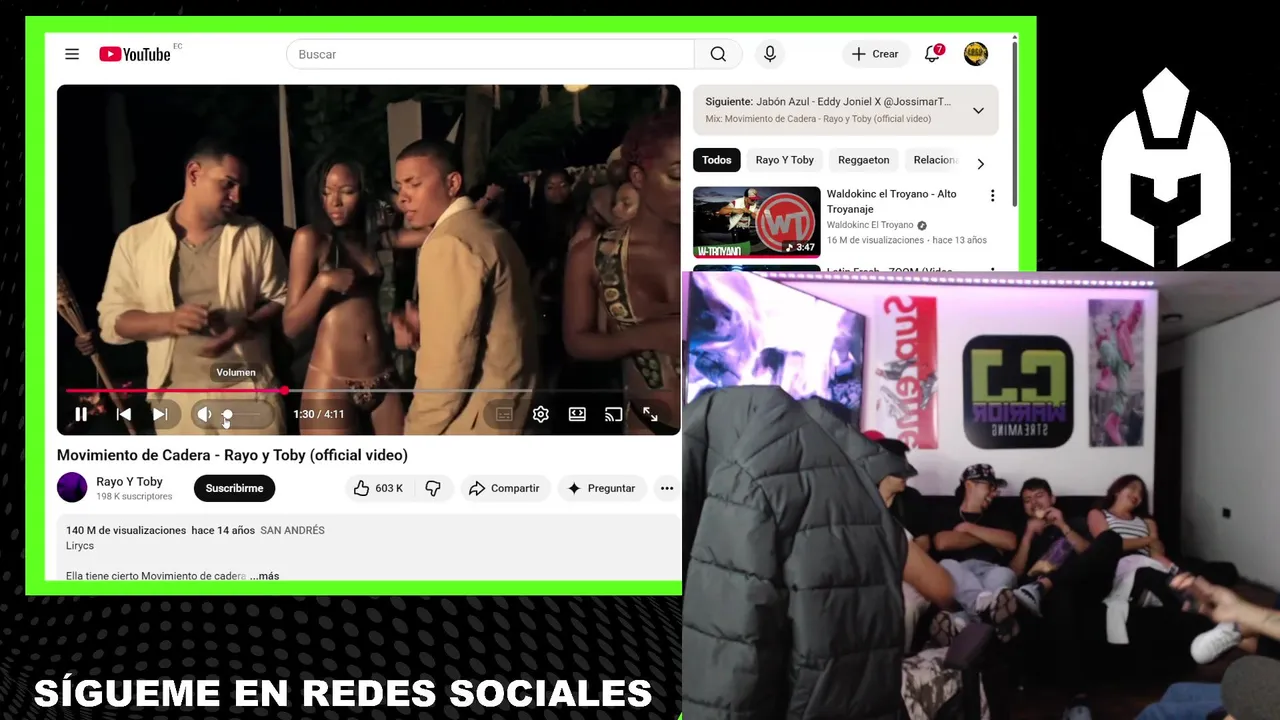Click the 140 M de visualizaciones text
This screenshot has height=720, width=1280.
pos(126,530)
